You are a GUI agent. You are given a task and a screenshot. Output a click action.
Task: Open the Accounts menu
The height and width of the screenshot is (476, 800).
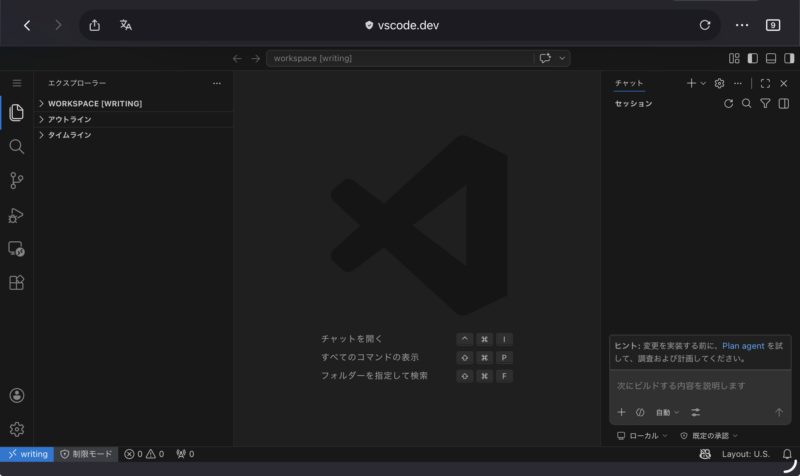[16, 395]
